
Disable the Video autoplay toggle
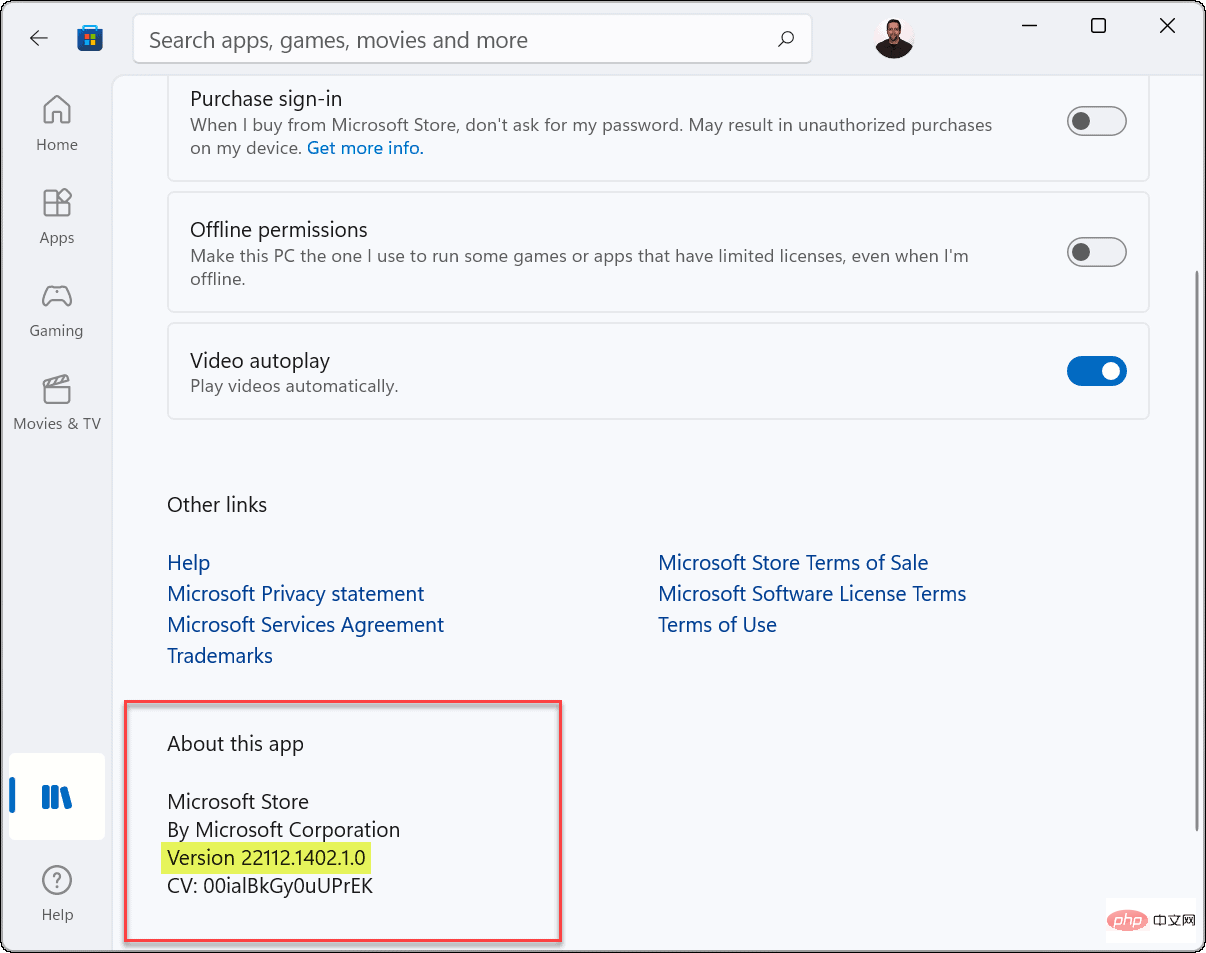pyautogui.click(x=1097, y=371)
